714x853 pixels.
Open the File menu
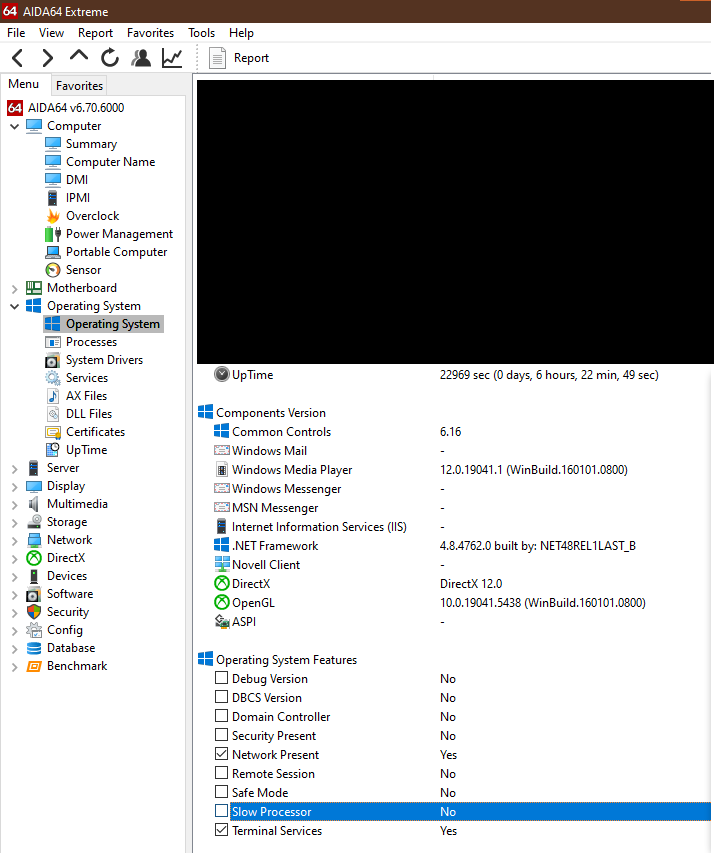click(x=16, y=33)
